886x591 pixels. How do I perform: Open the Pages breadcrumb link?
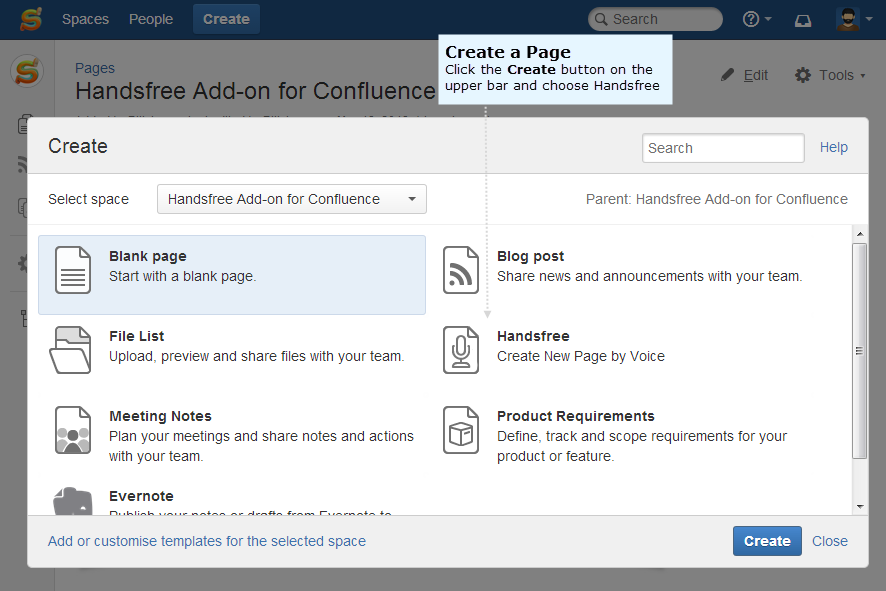coord(95,68)
